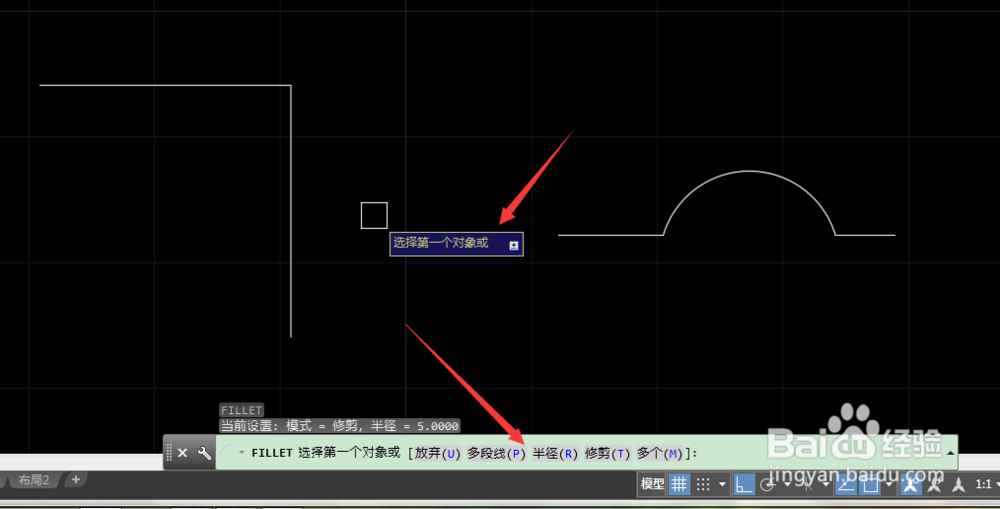Screen dimensions: 1000x509
Task: Open recent commands dropdown beside FILLET icon
Action: [242, 452]
